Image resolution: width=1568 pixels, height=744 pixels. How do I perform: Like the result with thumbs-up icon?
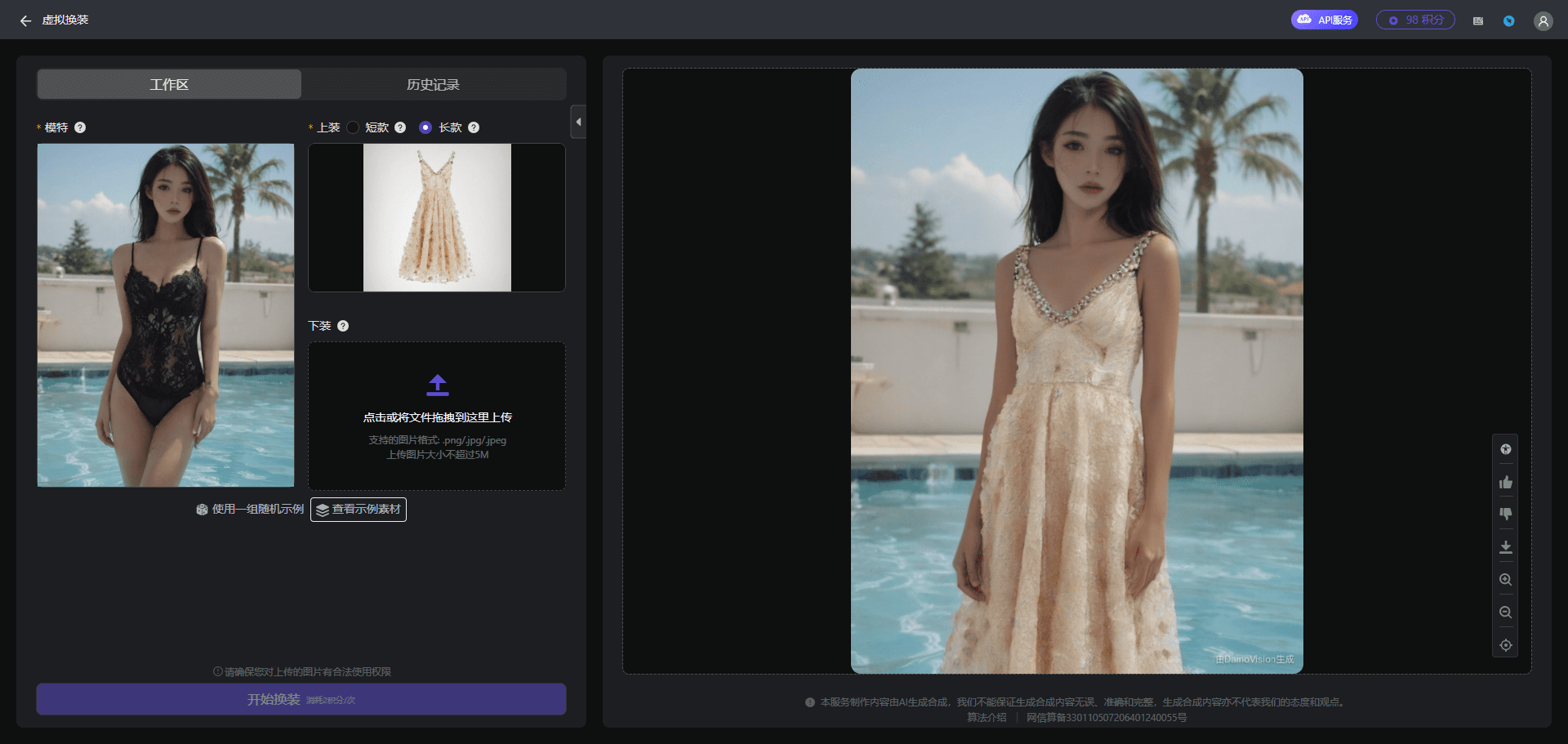click(1506, 482)
